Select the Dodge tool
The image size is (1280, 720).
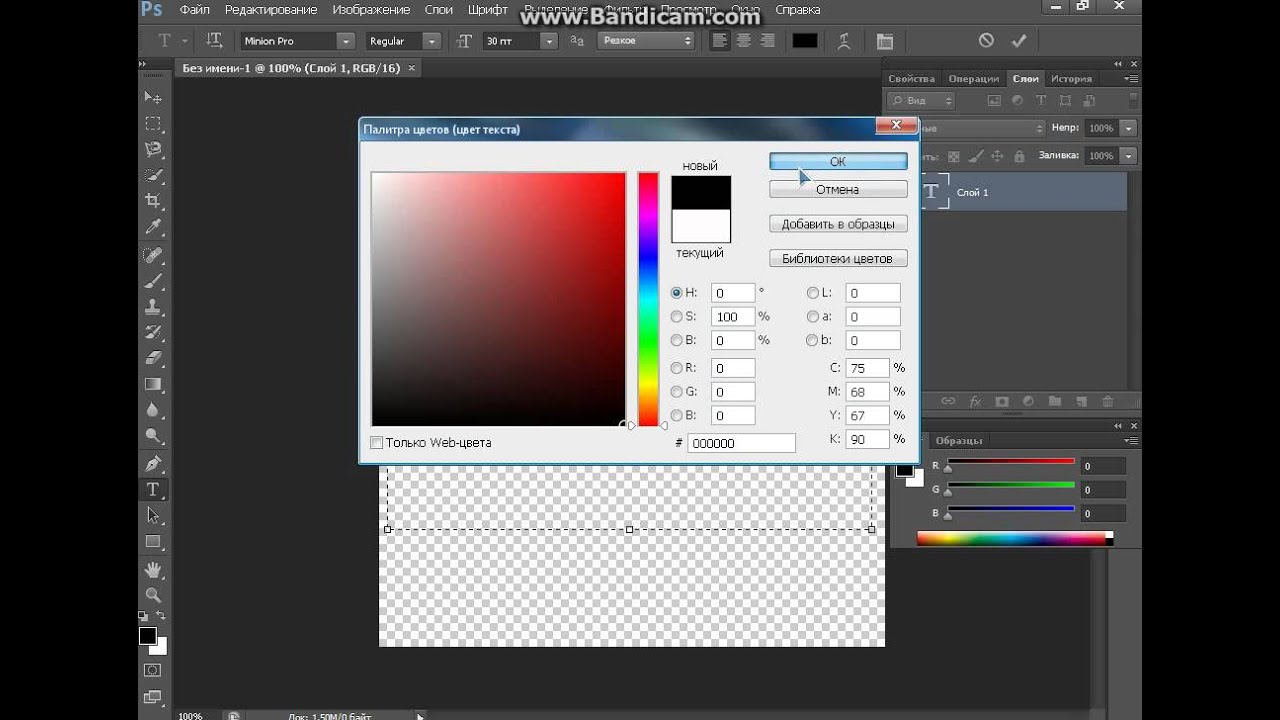153,436
